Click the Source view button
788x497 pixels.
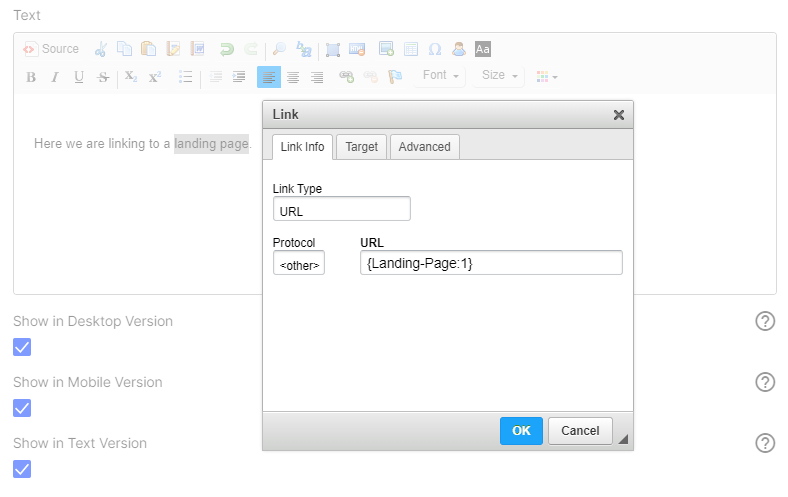tap(51, 49)
